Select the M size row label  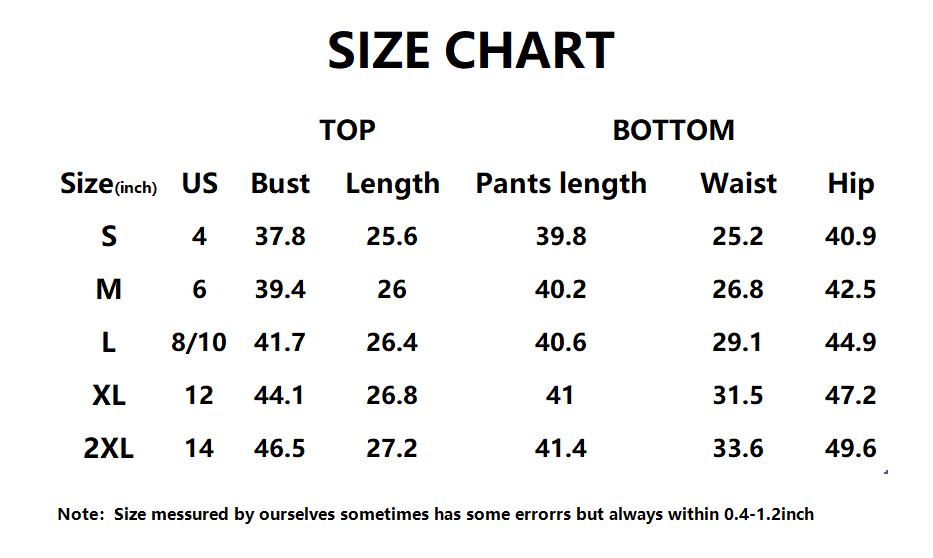[x=109, y=289]
